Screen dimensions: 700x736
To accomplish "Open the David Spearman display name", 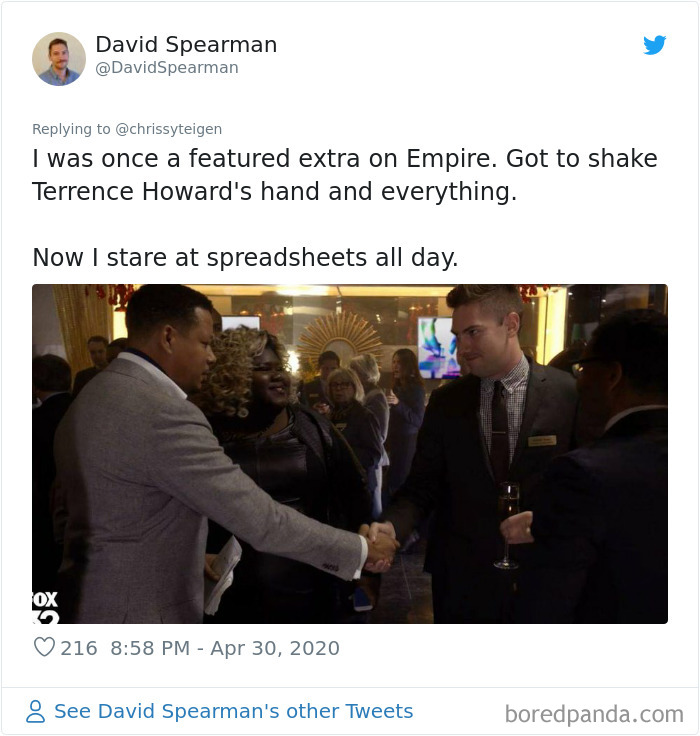I will point(186,45).
